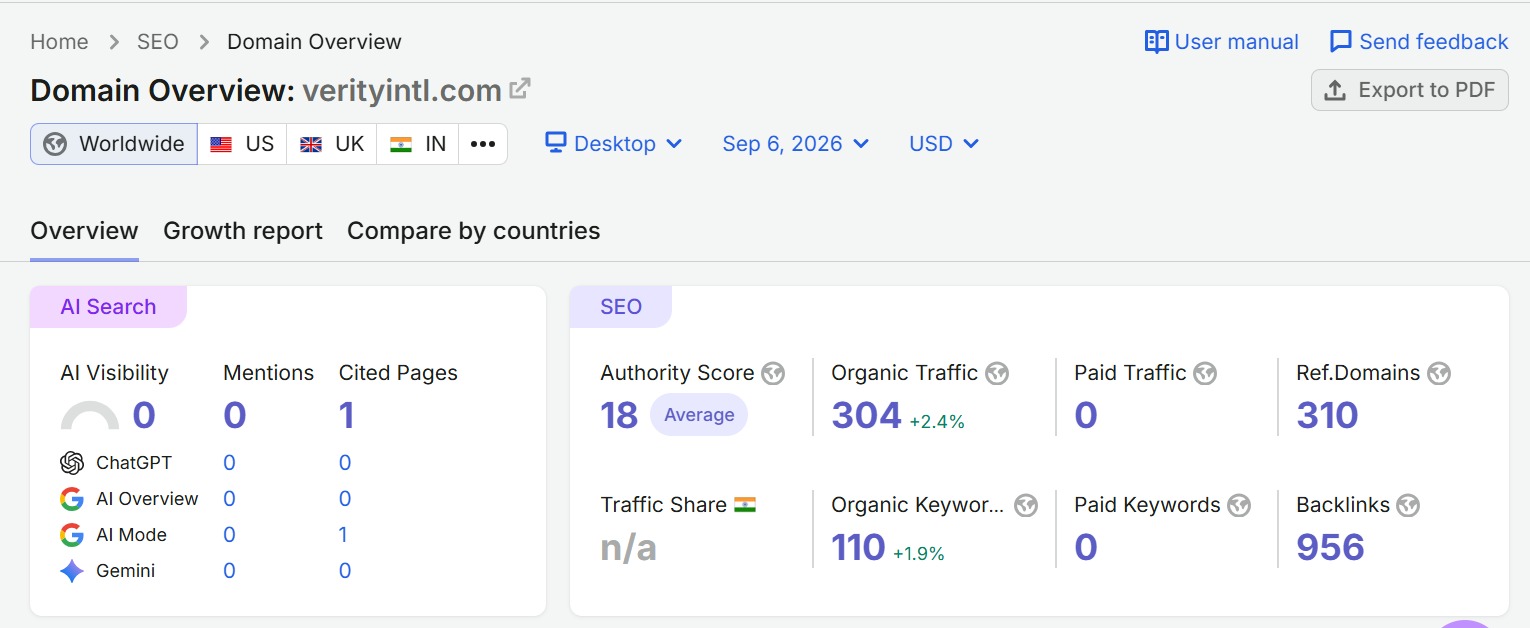
Task: Click Domain Overview in the breadcrumb
Action: coord(314,42)
